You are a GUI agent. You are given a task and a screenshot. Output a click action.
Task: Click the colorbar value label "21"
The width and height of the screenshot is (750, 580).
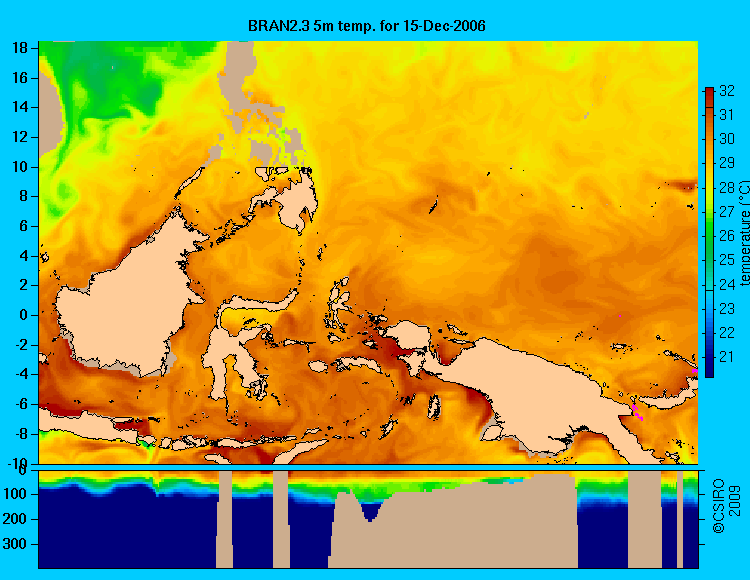pyautogui.click(x=727, y=357)
